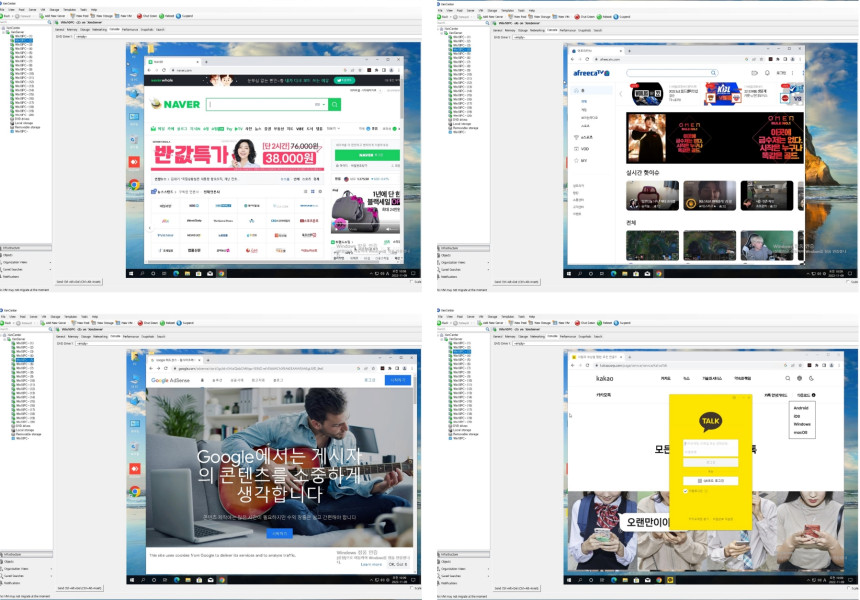Open the download dropdown on the kakao page
The height and width of the screenshot is (600, 860).
(806, 395)
